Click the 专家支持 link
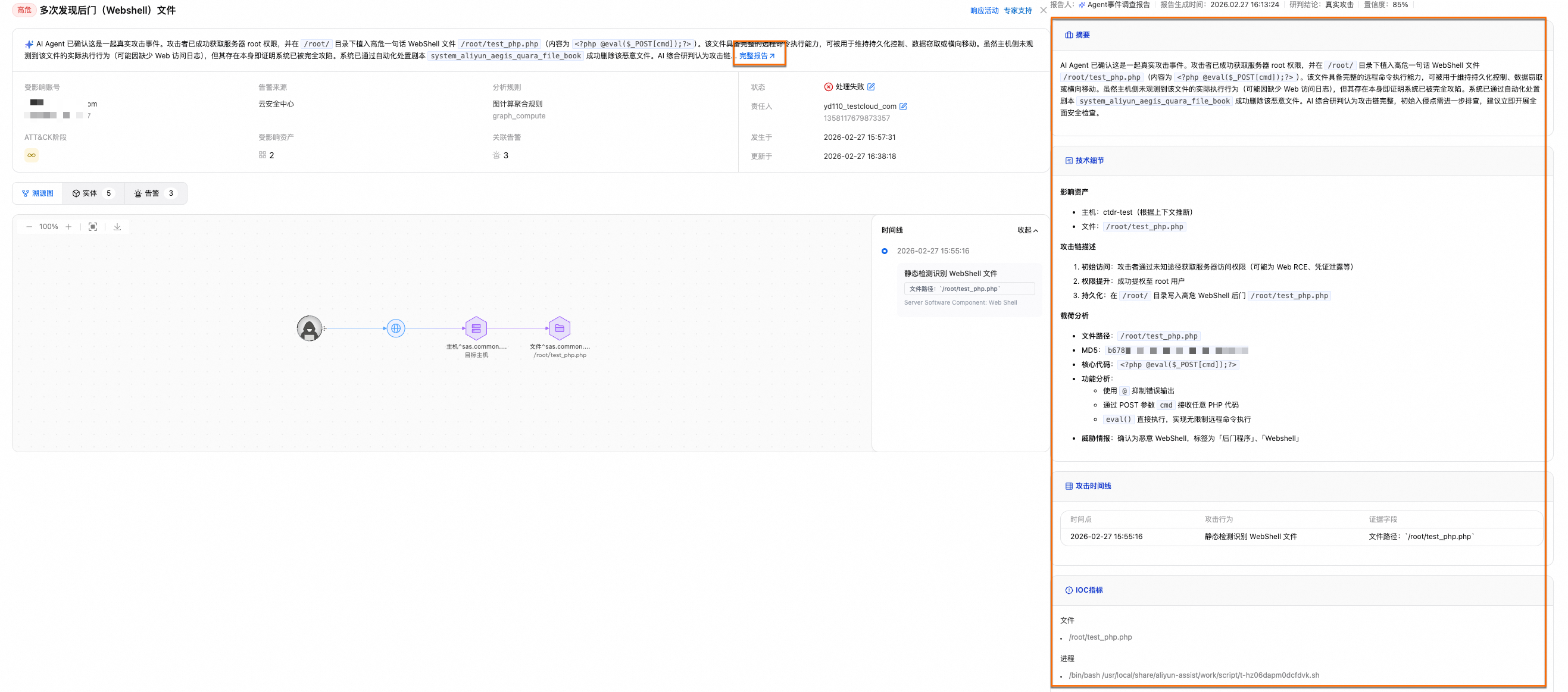 click(x=1017, y=11)
